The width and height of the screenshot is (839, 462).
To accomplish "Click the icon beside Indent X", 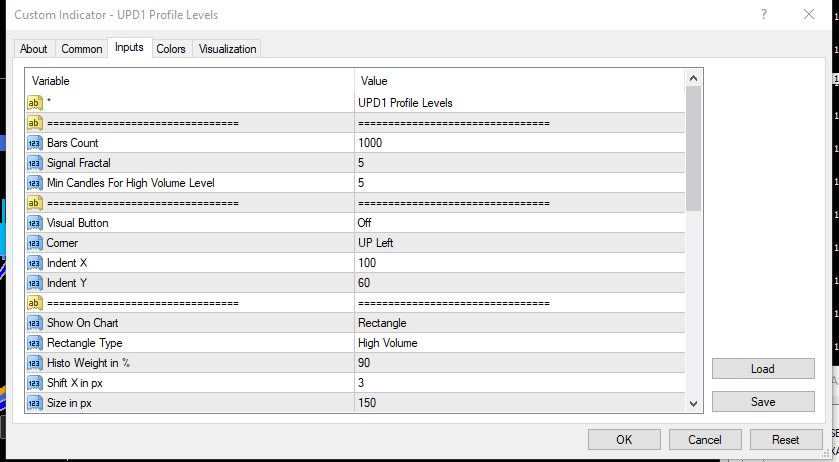I will [x=35, y=263].
